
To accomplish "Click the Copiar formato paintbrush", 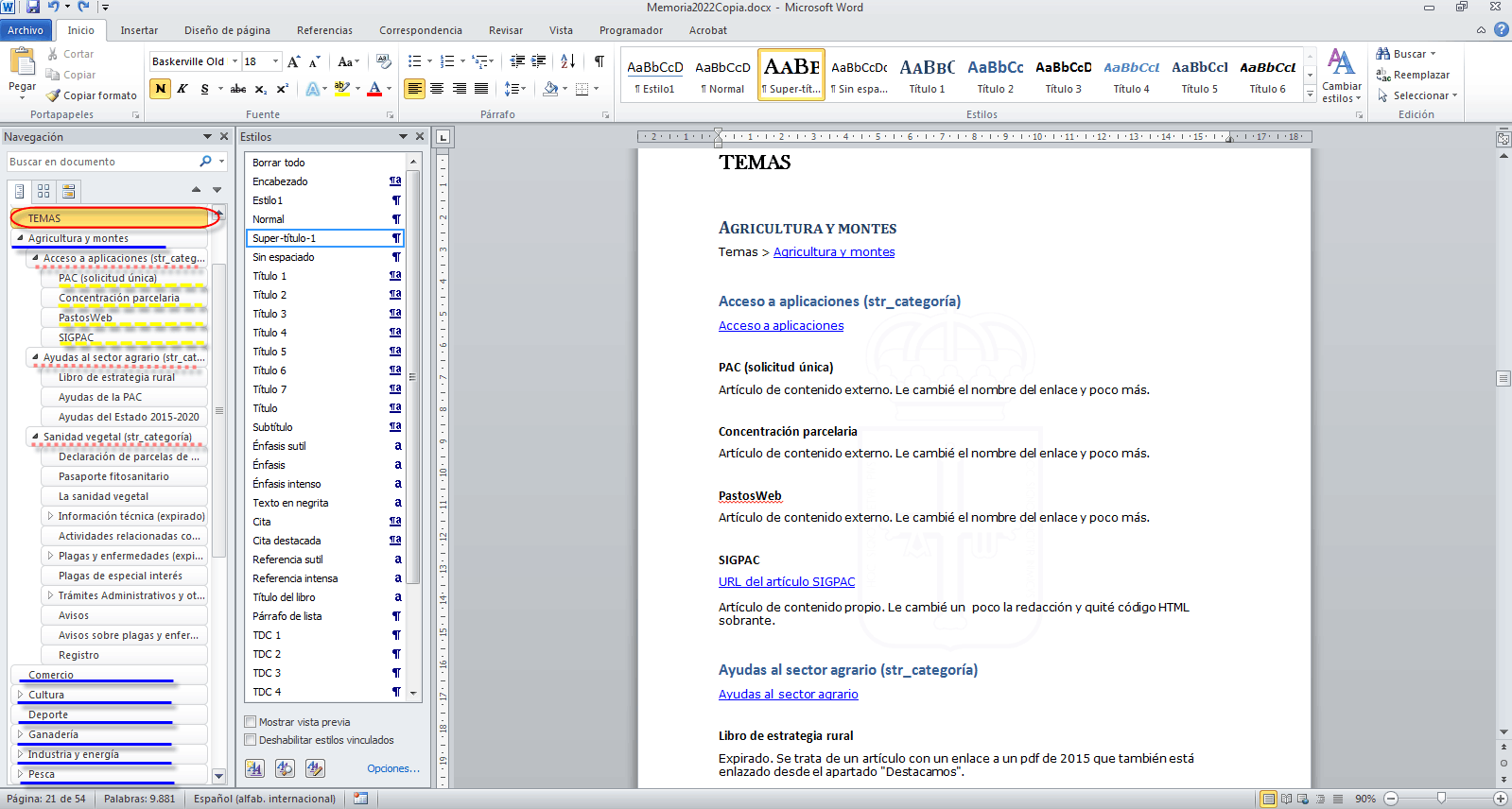I will [x=92, y=95].
